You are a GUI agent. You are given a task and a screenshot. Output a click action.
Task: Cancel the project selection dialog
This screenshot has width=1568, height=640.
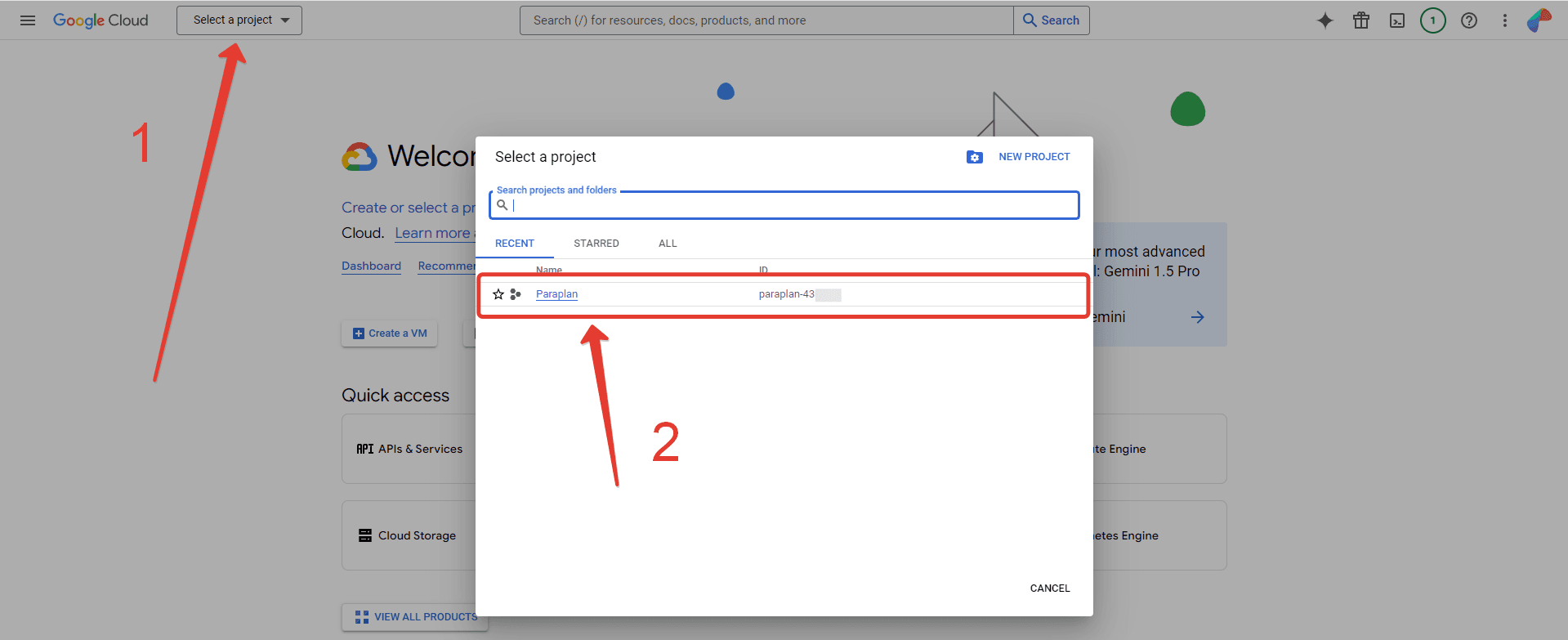pyautogui.click(x=1049, y=589)
